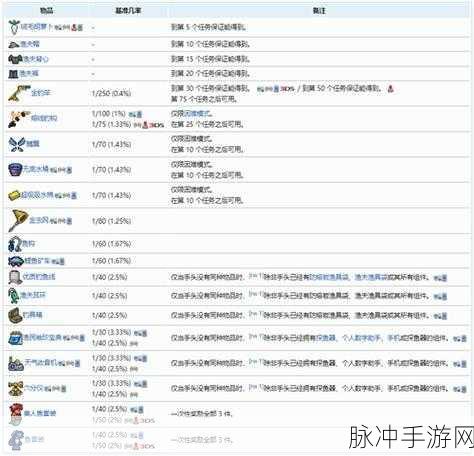Open the 鱼钩 item link

click(28, 244)
